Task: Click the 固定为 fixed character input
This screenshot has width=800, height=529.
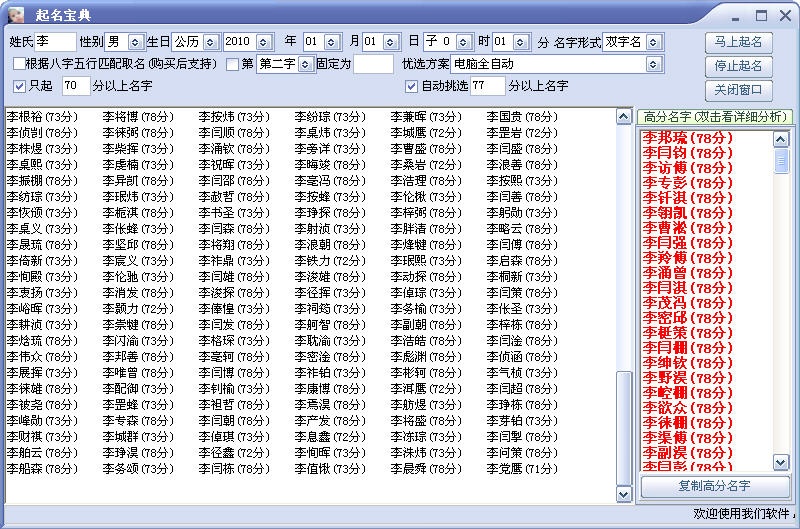Action: (x=373, y=64)
